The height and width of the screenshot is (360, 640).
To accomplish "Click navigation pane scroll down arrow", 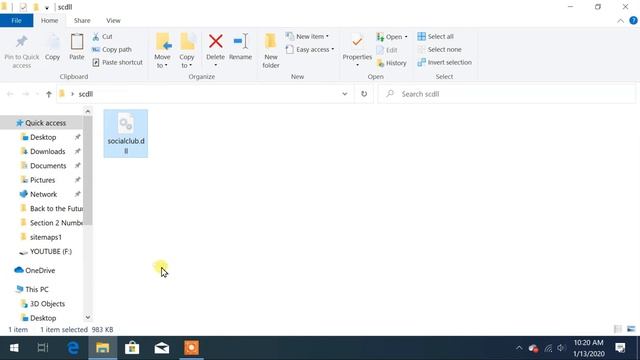I will pyautogui.click(x=88, y=317).
